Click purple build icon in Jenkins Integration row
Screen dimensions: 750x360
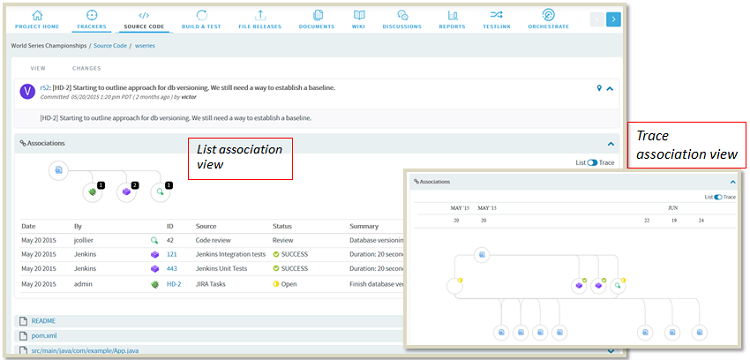pos(154,255)
